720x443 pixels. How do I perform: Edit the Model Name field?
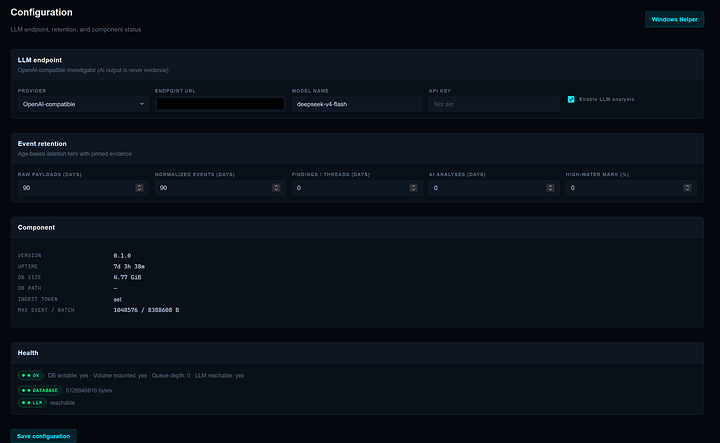(357, 104)
